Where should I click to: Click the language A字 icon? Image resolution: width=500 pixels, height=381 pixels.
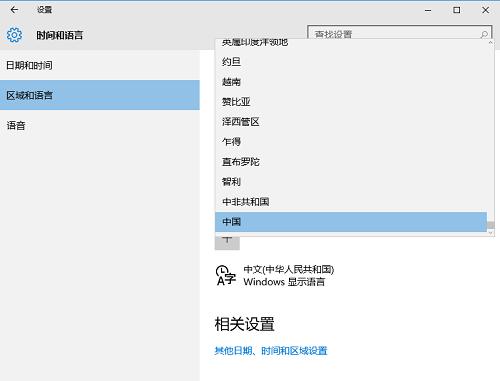pyautogui.click(x=226, y=275)
